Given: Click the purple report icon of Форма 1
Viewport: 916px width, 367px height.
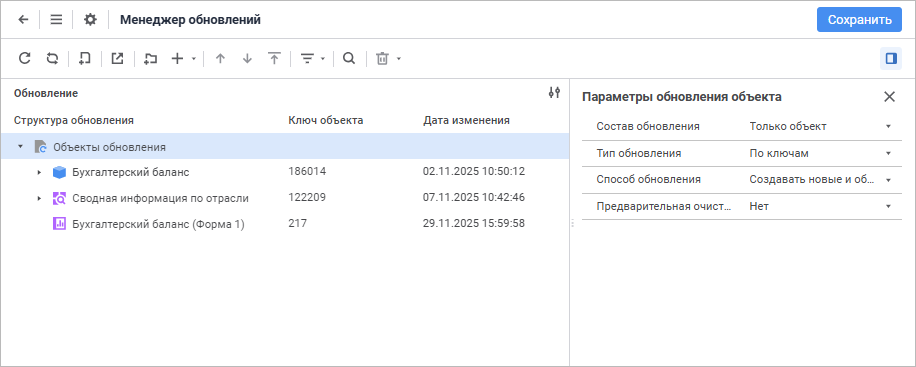Looking at the screenshot, I should point(60,223).
